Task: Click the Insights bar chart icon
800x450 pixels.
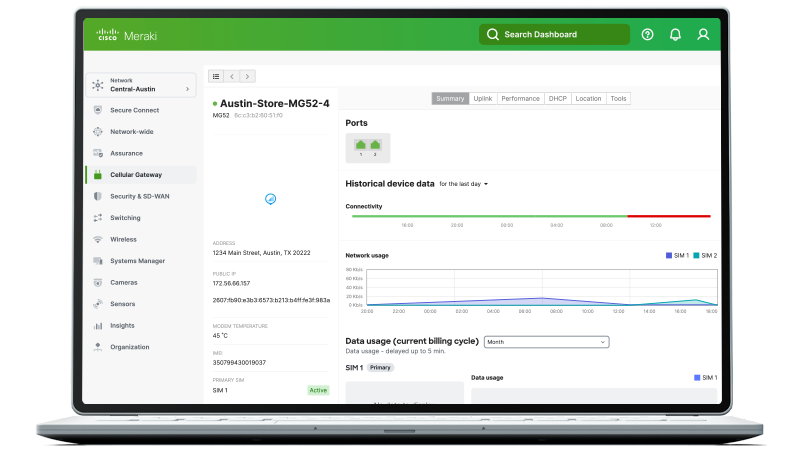Action: [x=98, y=326]
